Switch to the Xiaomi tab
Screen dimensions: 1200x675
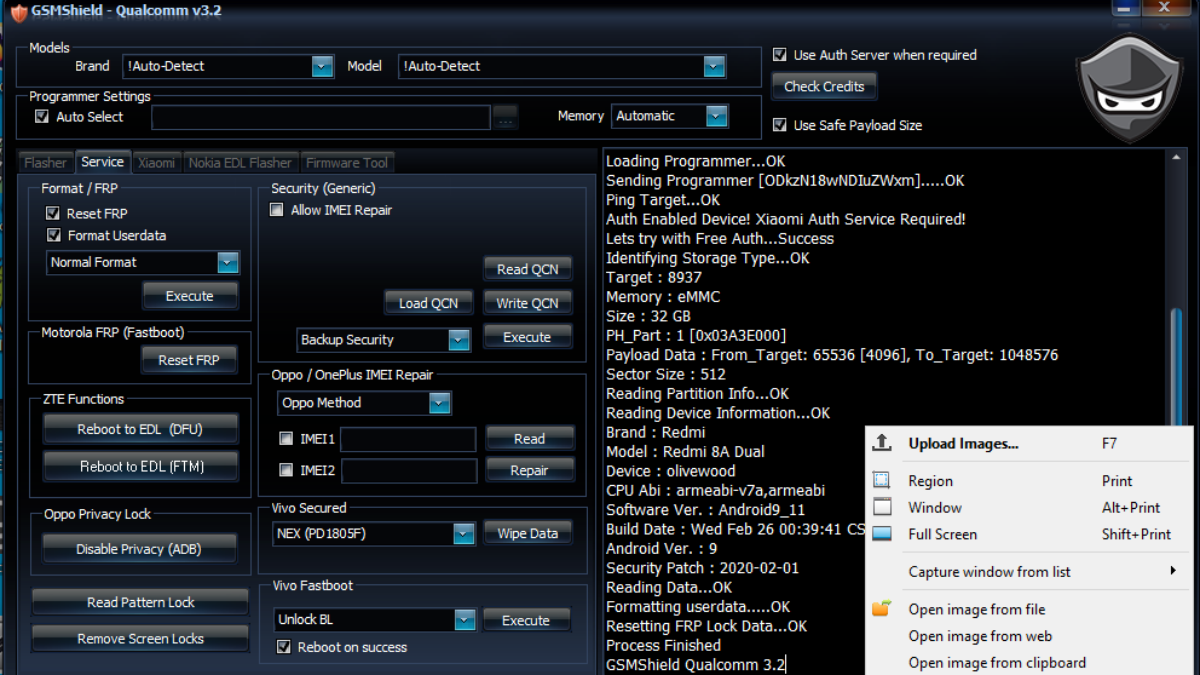(x=157, y=163)
